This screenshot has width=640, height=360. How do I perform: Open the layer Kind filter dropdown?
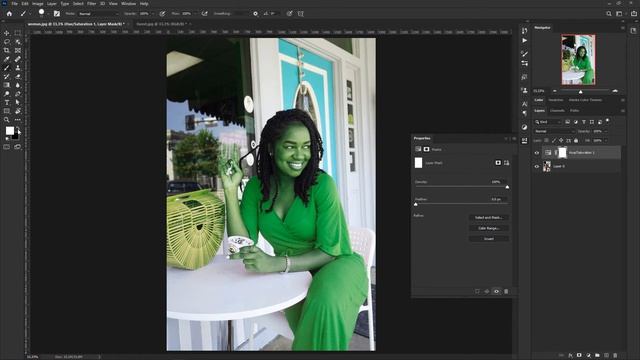(x=548, y=122)
